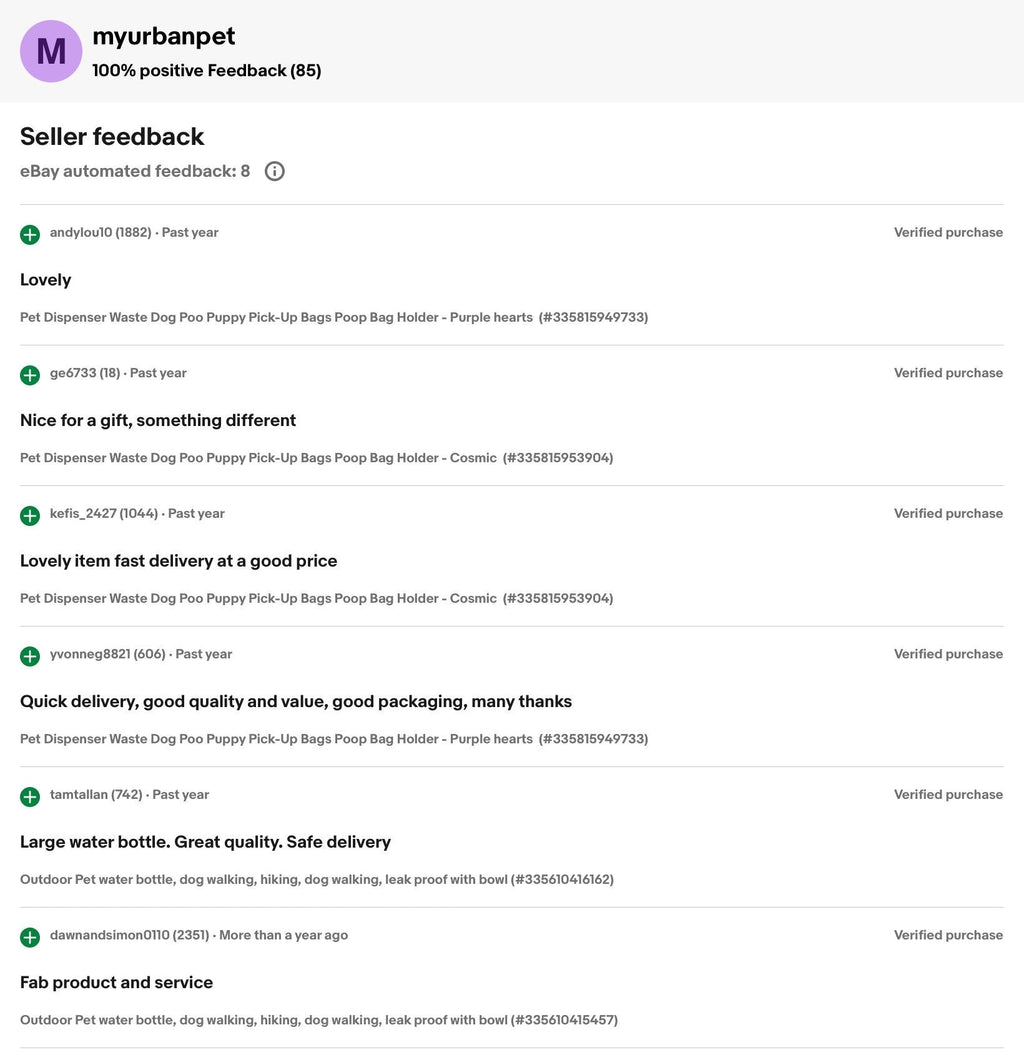
Task: Open the 100% positive Feedback (85) text
Action: pyautogui.click(x=207, y=71)
